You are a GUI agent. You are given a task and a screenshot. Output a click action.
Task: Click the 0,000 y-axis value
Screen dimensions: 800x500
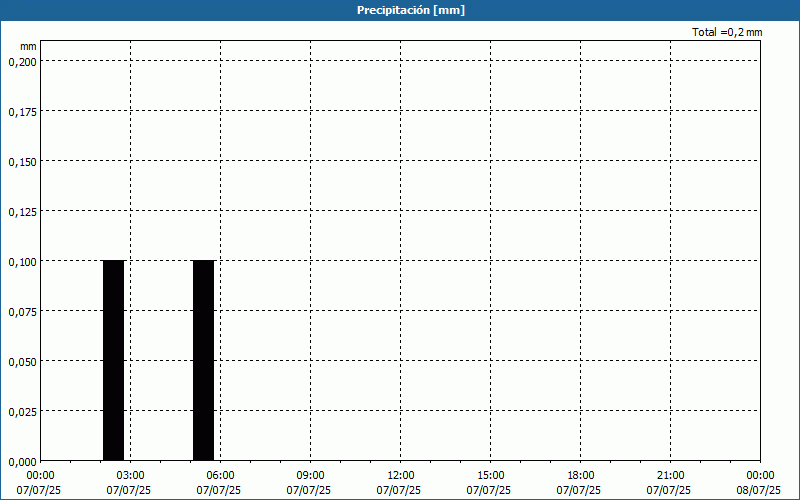(x=23, y=462)
